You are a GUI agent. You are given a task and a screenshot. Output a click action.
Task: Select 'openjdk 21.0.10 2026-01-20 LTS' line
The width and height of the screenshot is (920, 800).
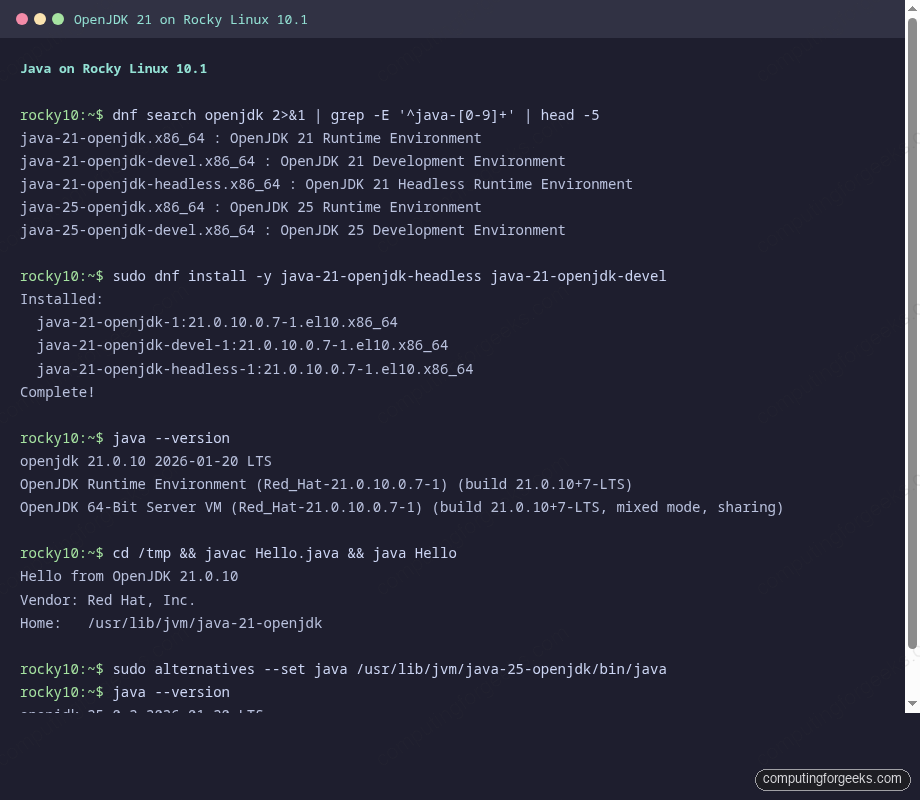[146, 461]
